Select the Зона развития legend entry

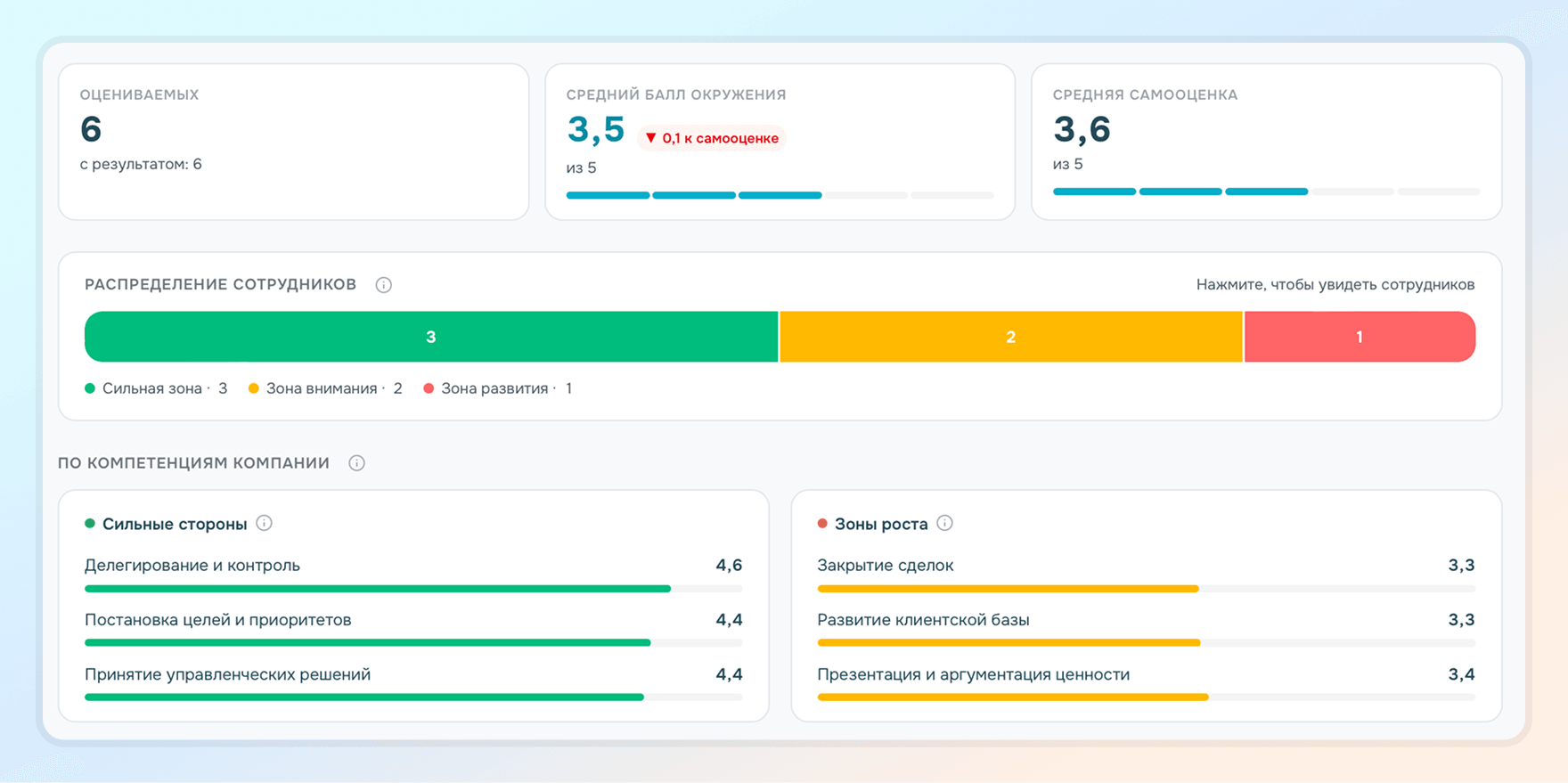[x=498, y=388]
